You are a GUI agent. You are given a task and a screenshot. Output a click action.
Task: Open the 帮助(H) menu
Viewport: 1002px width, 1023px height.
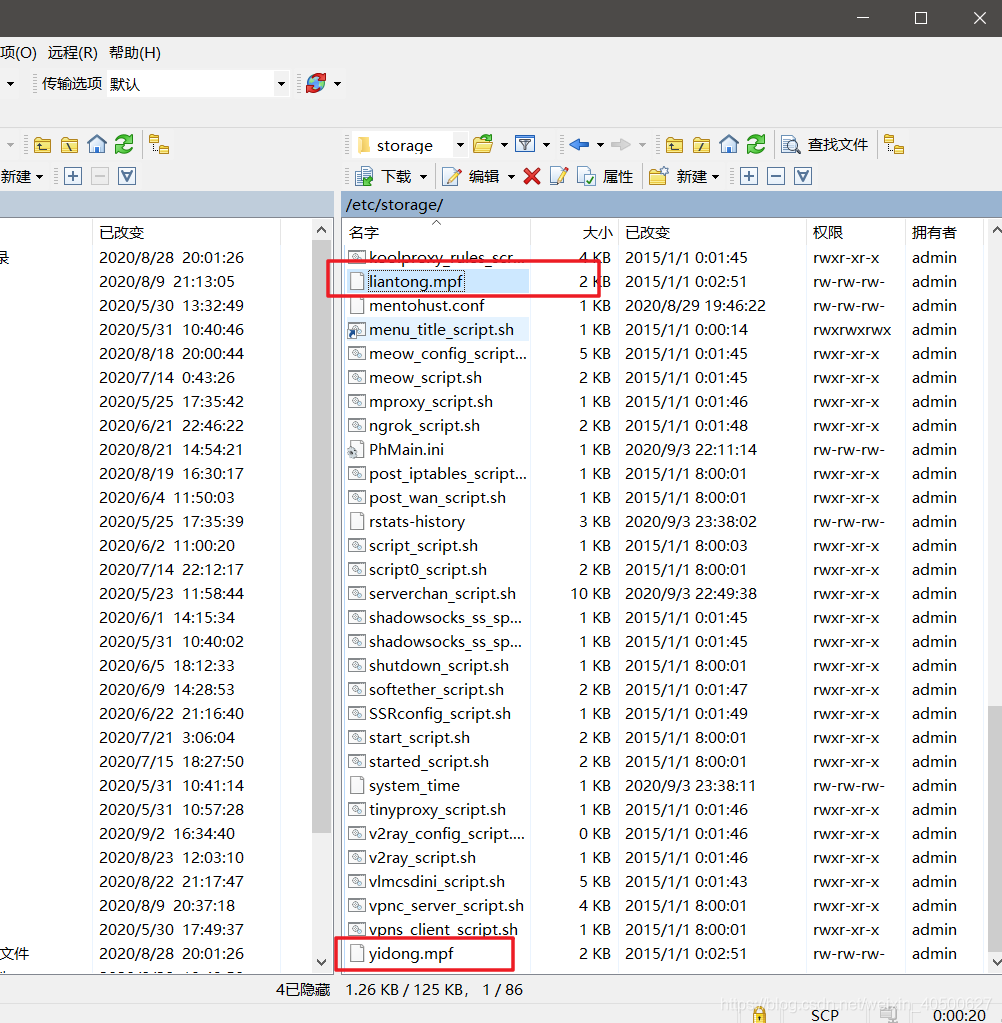click(x=134, y=53)
